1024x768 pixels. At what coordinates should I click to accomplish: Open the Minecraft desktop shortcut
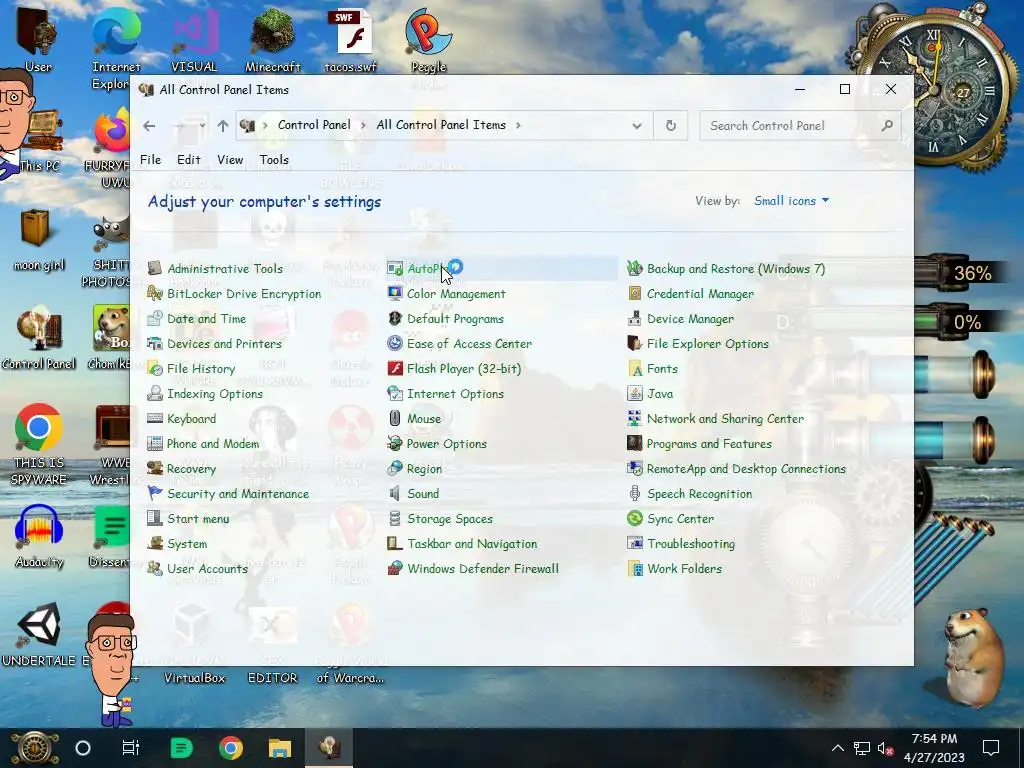[x=272, y=40]
